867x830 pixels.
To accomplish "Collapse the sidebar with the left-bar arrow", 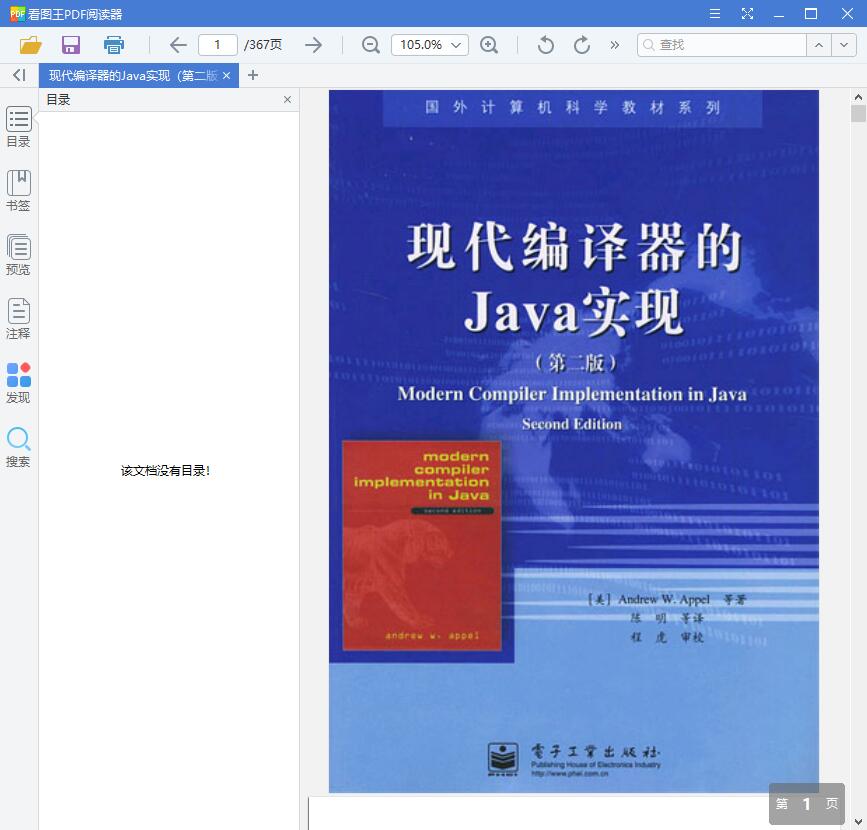I will (x=19, y=75).
